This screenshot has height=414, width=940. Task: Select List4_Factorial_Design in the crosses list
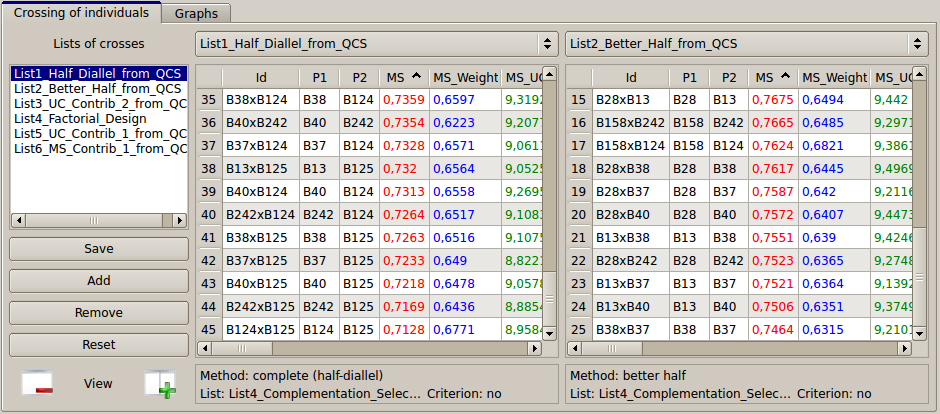click(82, 118)
